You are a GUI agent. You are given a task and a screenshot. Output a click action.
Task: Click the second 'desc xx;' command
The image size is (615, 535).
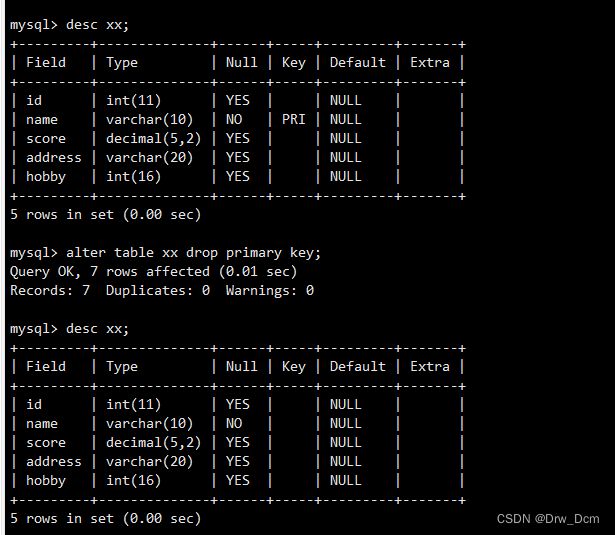click(97, 329)
